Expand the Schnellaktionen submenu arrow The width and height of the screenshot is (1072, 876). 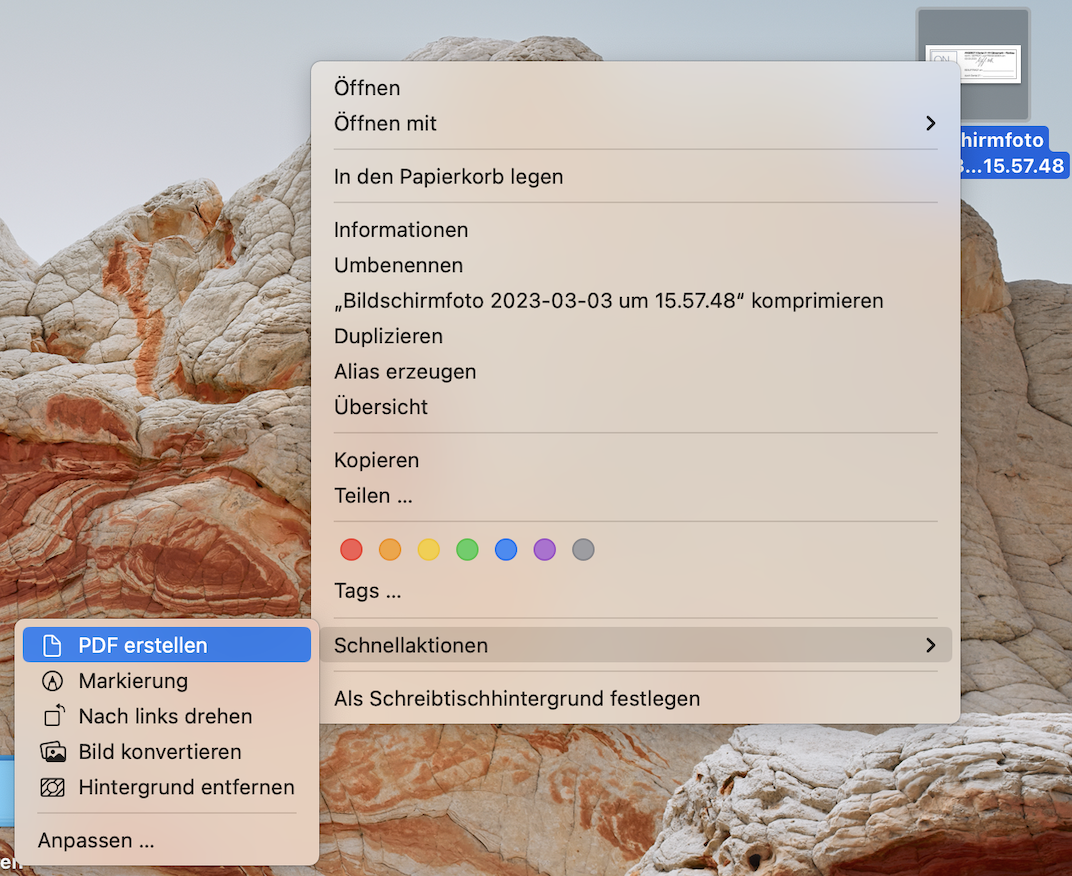[930, 646]
